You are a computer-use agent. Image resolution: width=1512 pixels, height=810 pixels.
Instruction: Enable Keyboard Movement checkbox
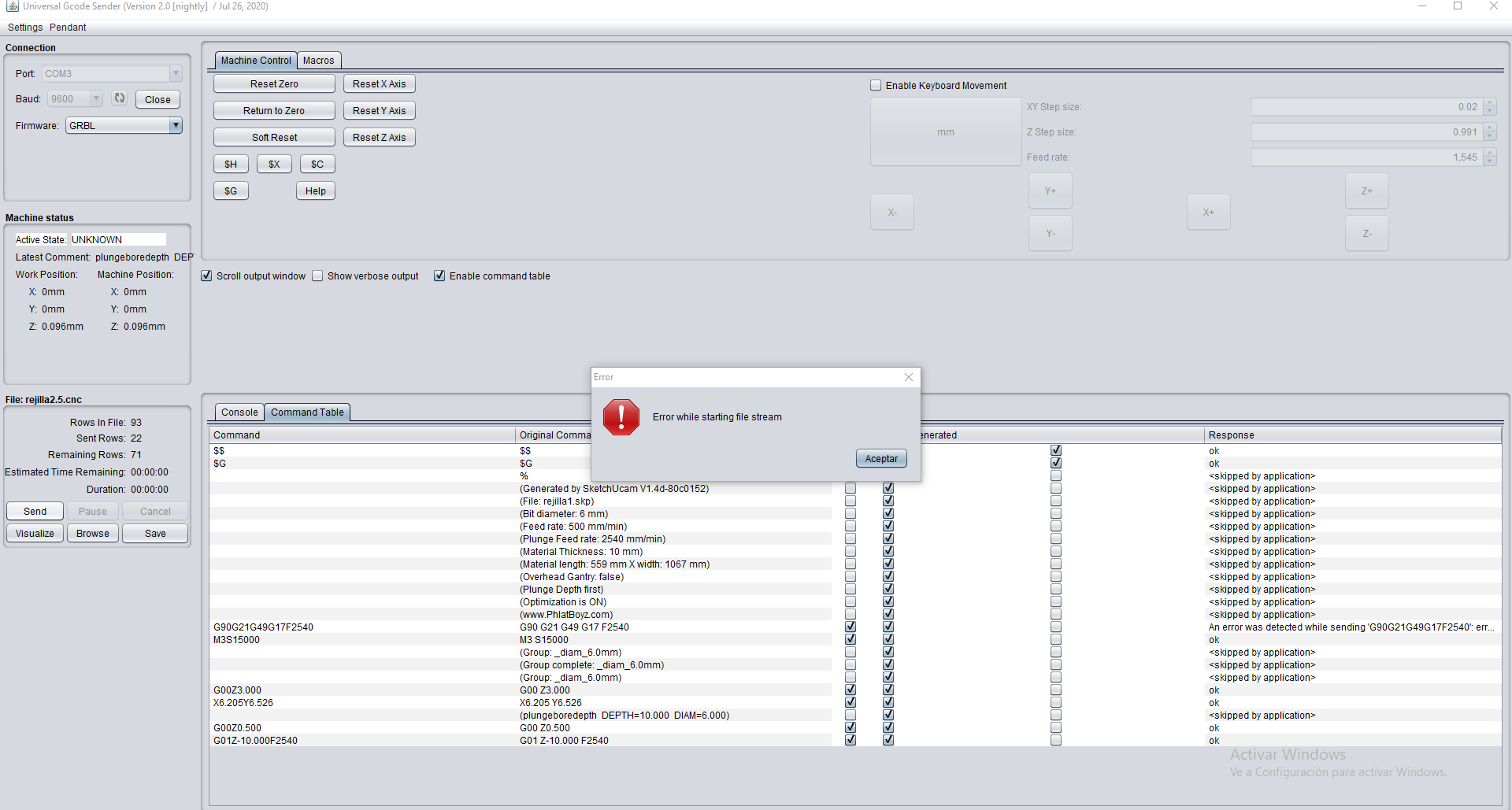[x=875, y=85]
